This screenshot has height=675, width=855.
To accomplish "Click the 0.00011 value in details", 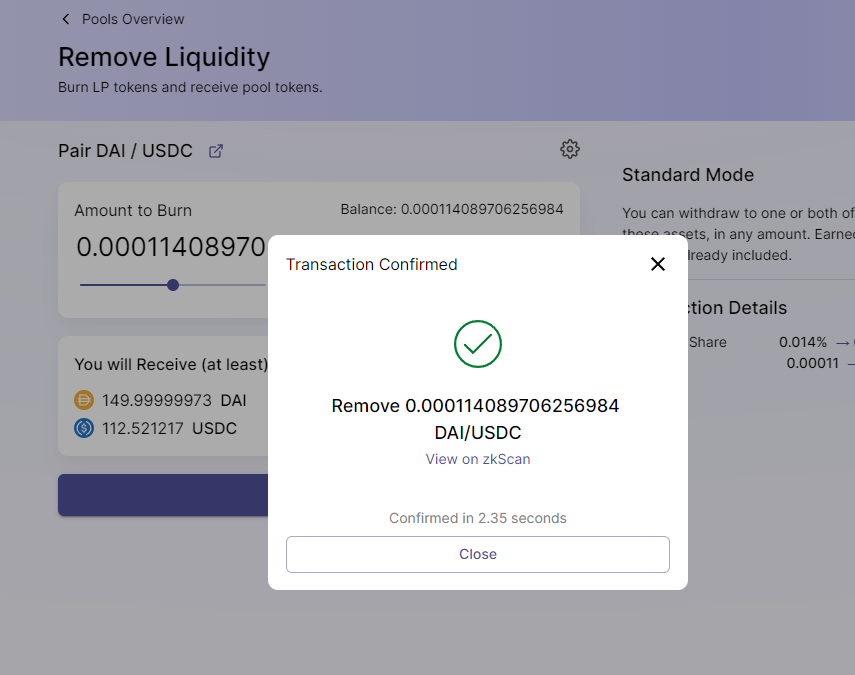I will 812,363.
